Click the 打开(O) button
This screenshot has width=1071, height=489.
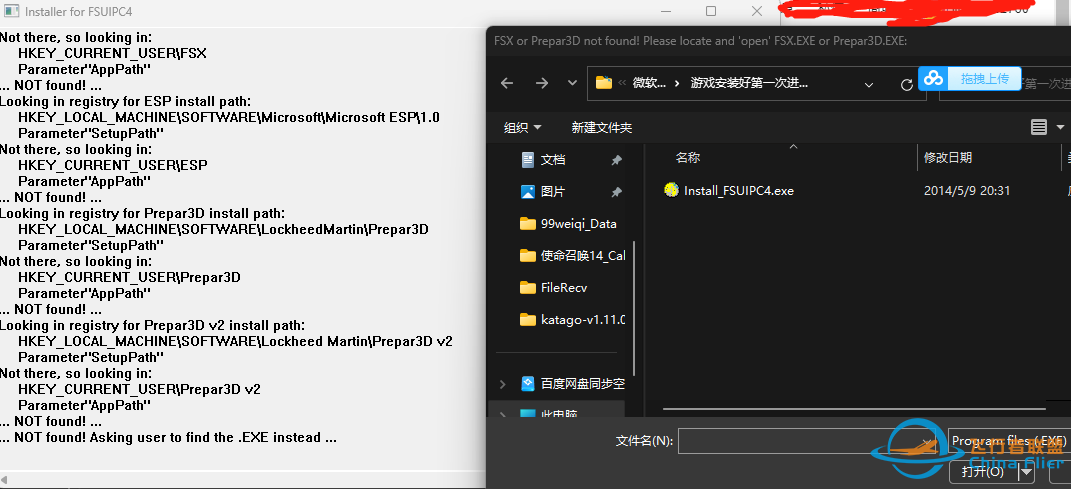click(x=984, y=471)
